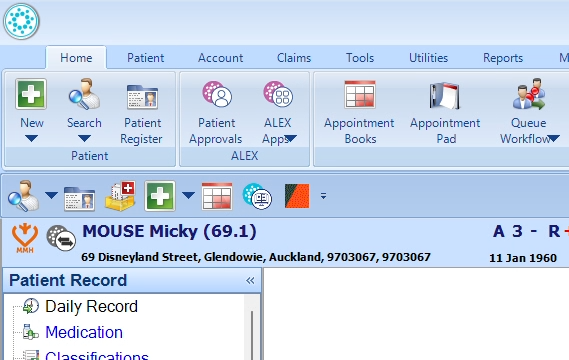Viewport: 569px width, 360px height.
Task: Click the orange MMH patient portal icon
Action: (x=25, y=238)
